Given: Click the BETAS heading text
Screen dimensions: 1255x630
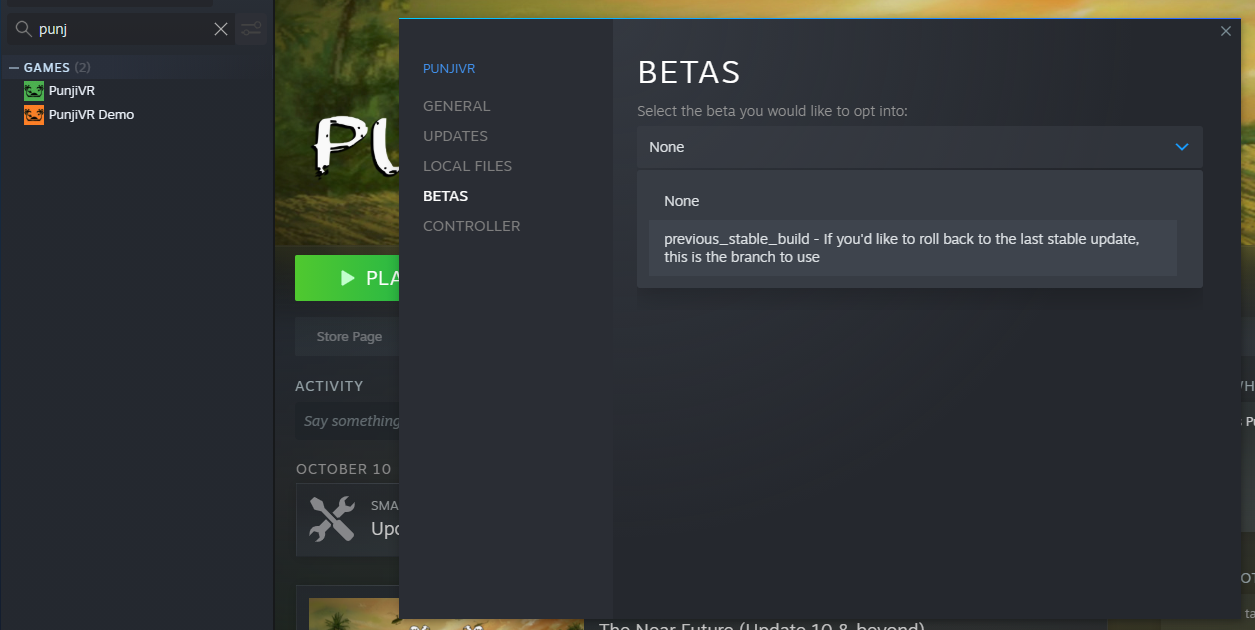Looking at the screenshot, I should (x=688, y=72).
